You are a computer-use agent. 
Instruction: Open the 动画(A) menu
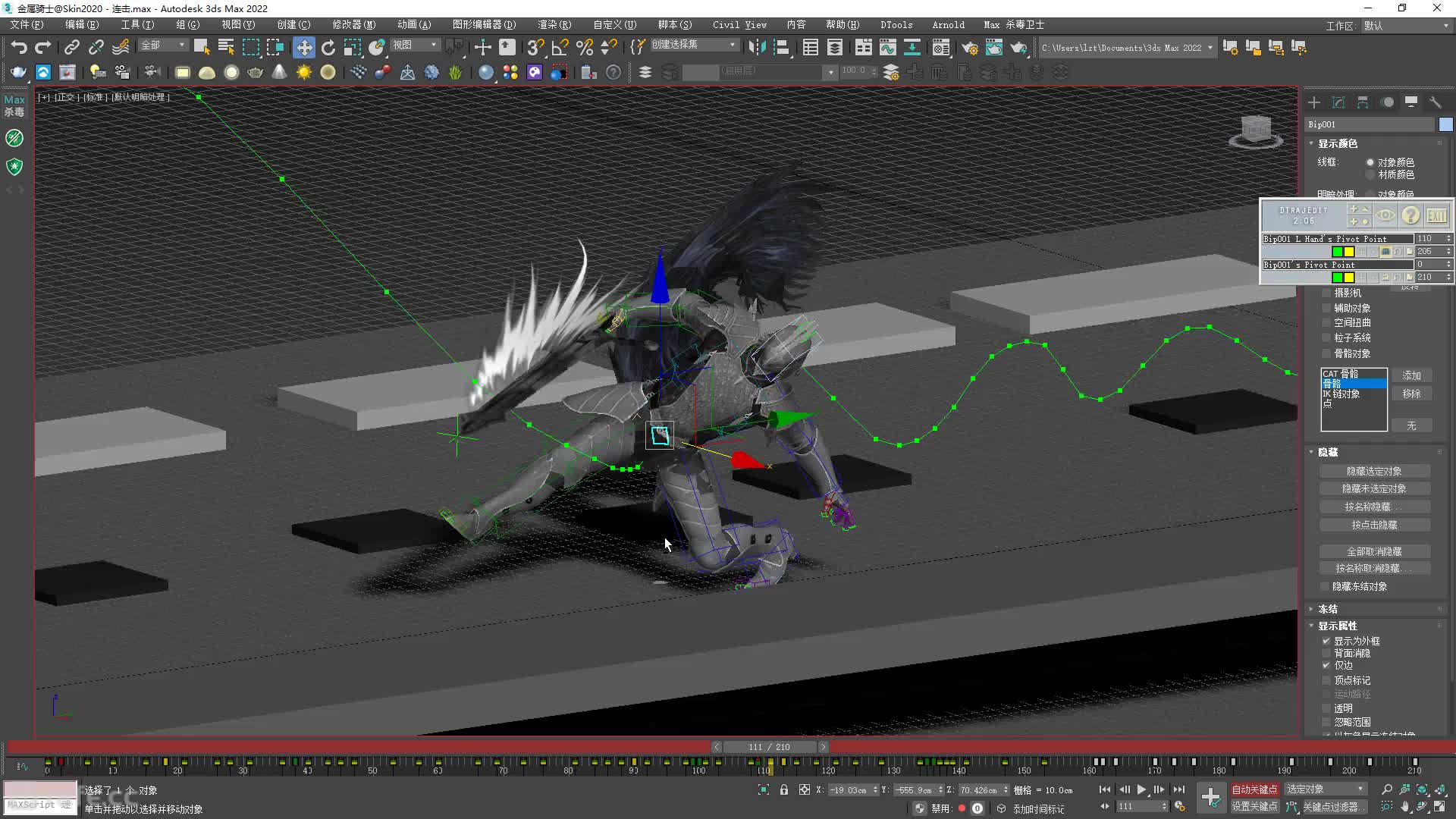click(x=414, y=25)
